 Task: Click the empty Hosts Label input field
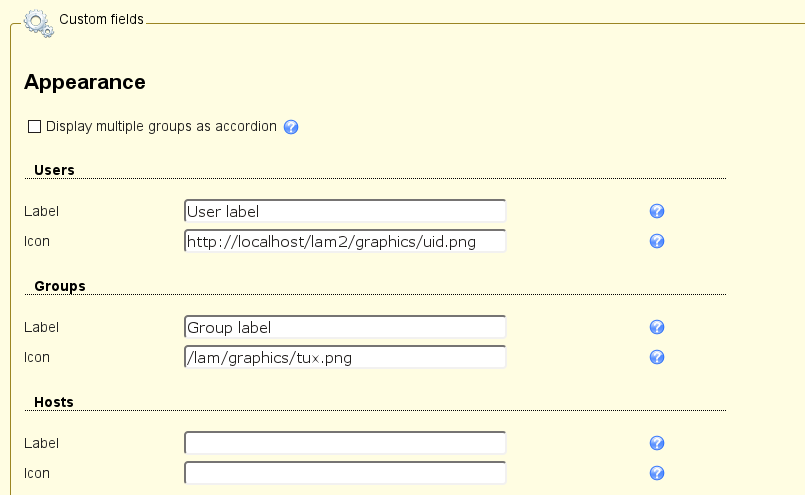pos(345,443)
